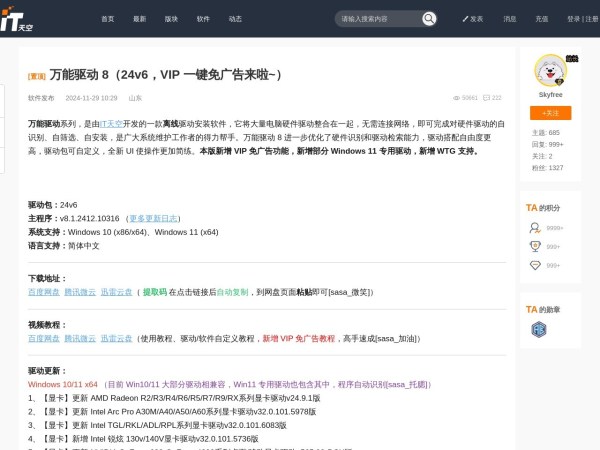
Task: Open the 百度网盘 download link
Action: [44, 292]
